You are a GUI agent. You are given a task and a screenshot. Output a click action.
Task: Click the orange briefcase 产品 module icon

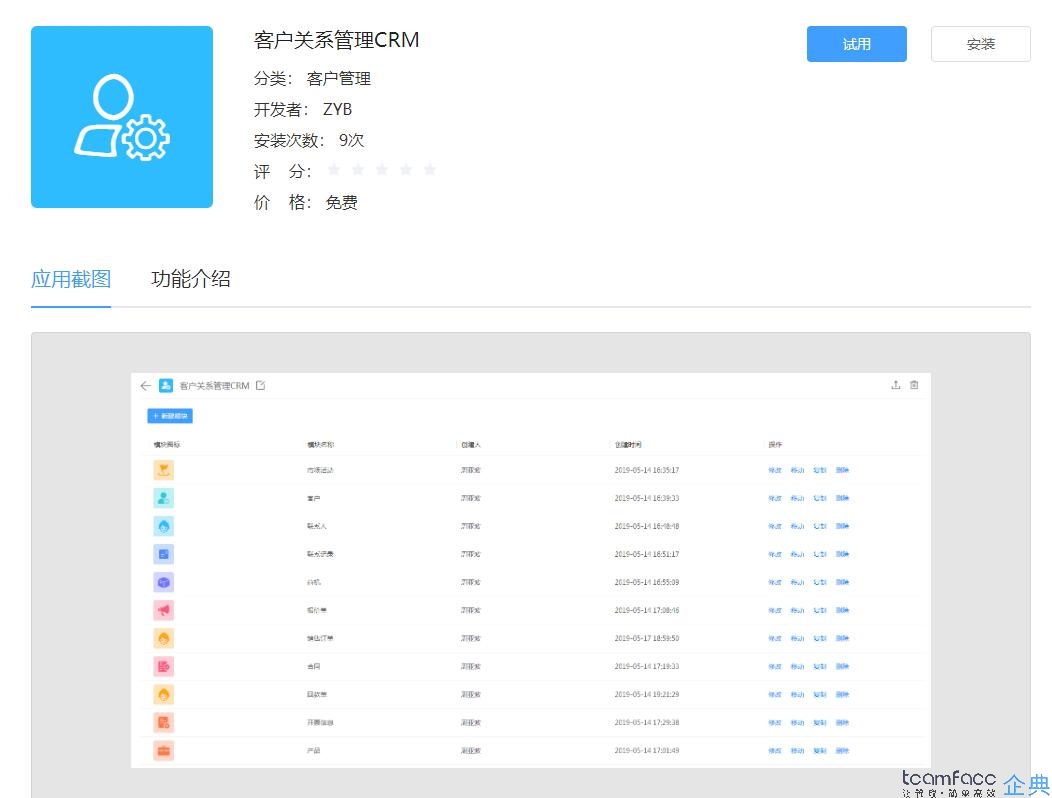[164, 750]
